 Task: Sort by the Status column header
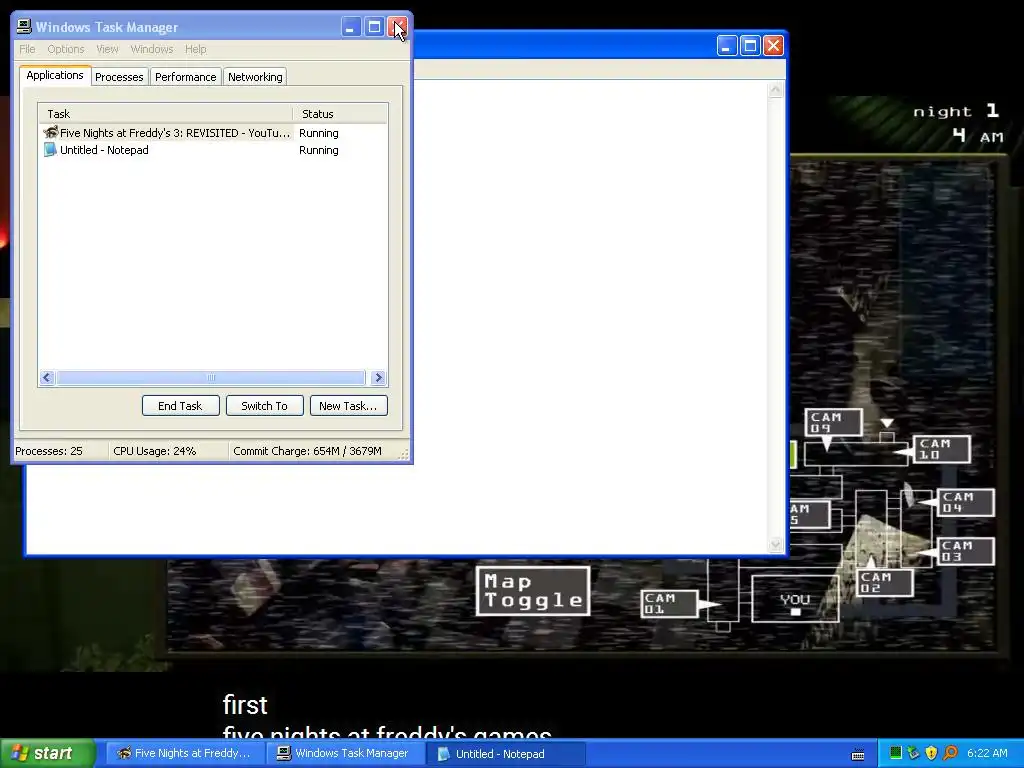click(340, 114)
